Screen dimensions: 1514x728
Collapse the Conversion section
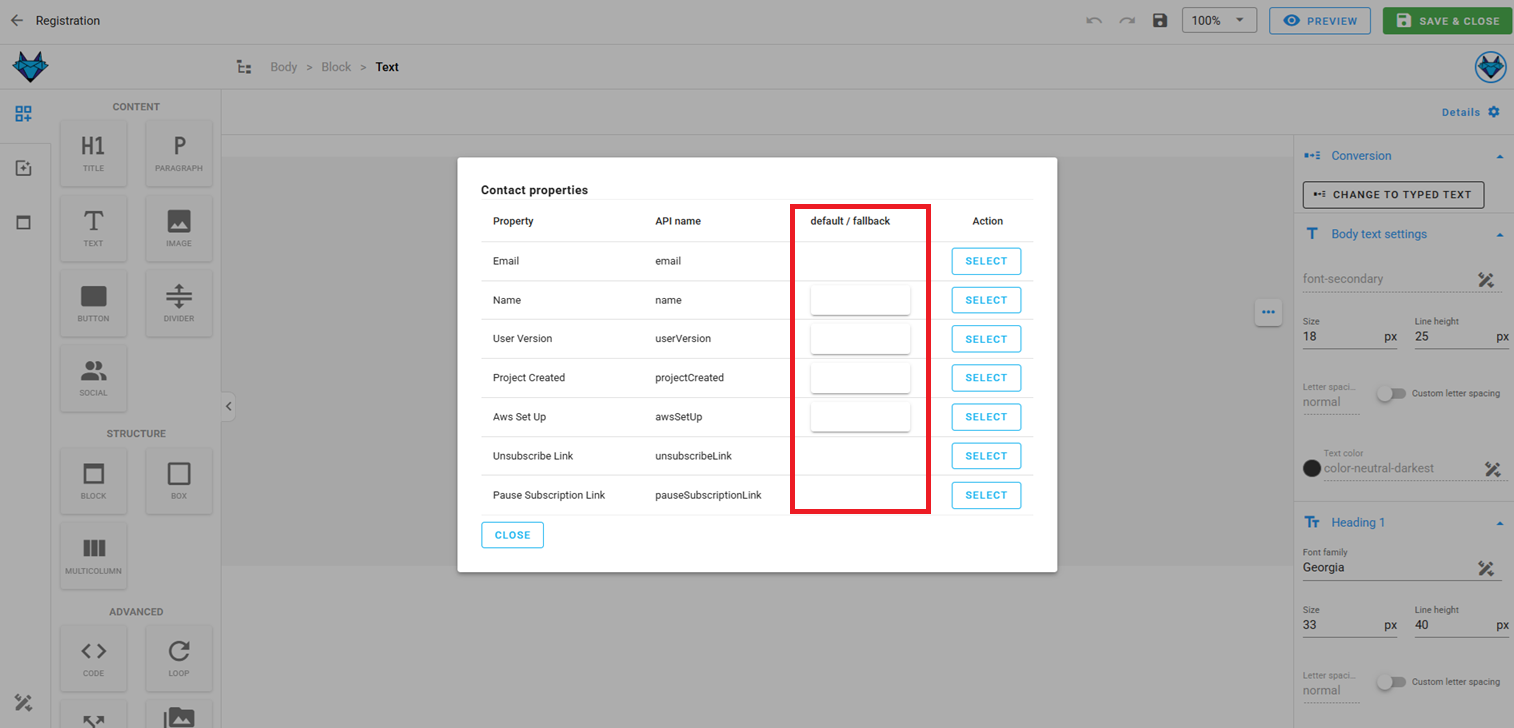pyautogui.click(x=1499, y=155)
